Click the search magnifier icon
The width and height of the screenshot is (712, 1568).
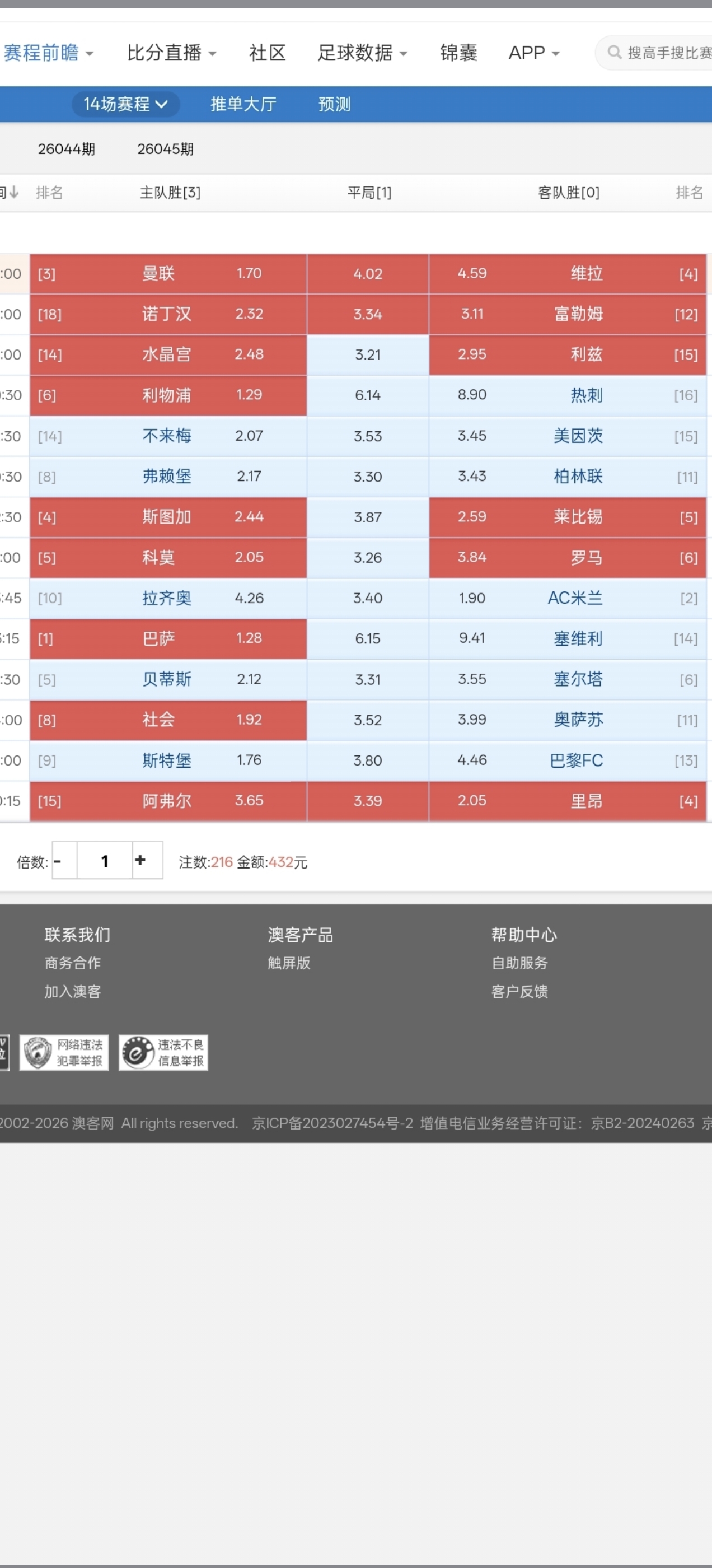(614, 52)
